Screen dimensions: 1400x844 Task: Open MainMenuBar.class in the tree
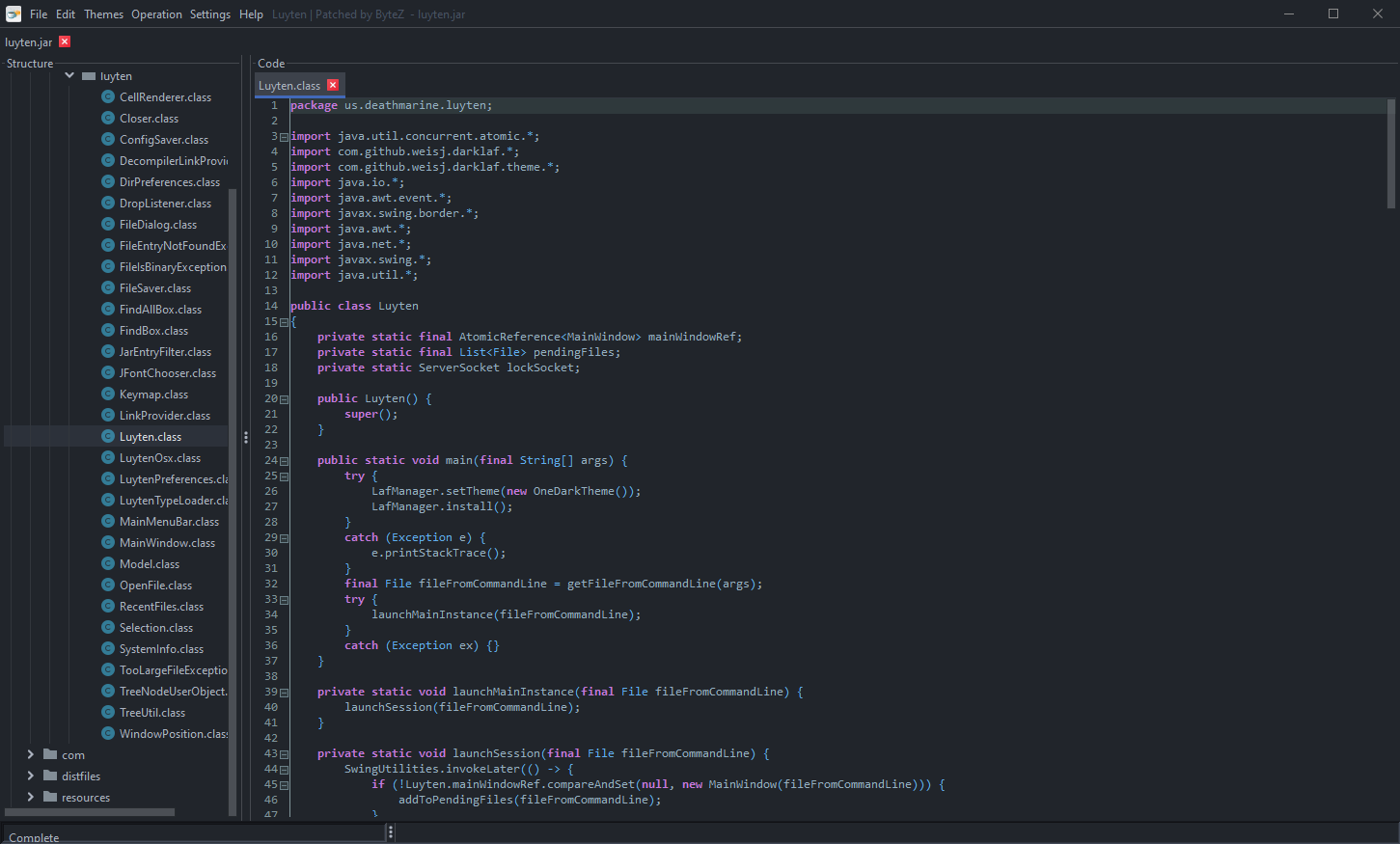pyautogui.click(x=169, y=522)
